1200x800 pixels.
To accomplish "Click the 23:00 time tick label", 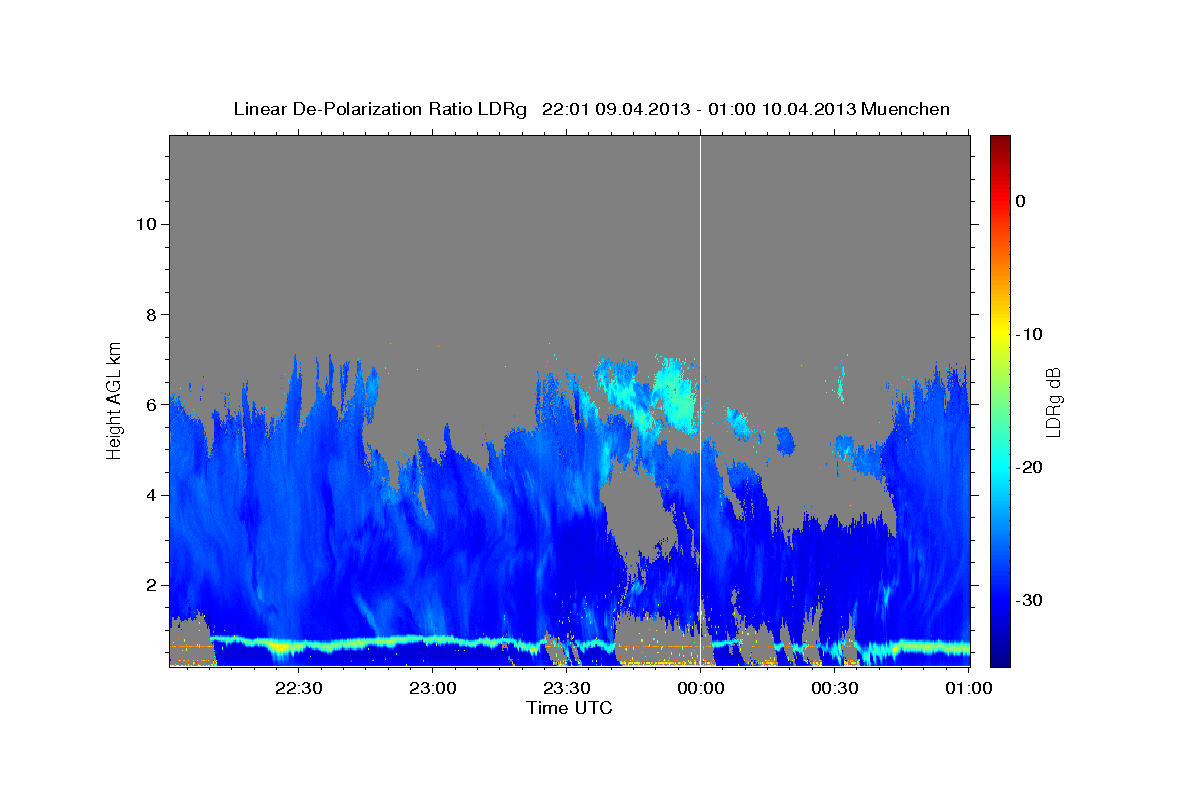I will tap(433, 688).
